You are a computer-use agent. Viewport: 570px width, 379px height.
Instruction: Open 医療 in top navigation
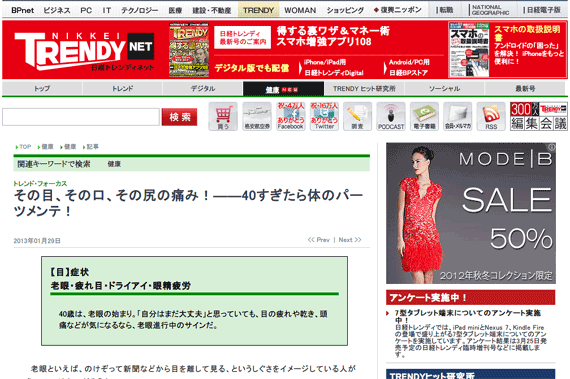(x=175, y=10)
